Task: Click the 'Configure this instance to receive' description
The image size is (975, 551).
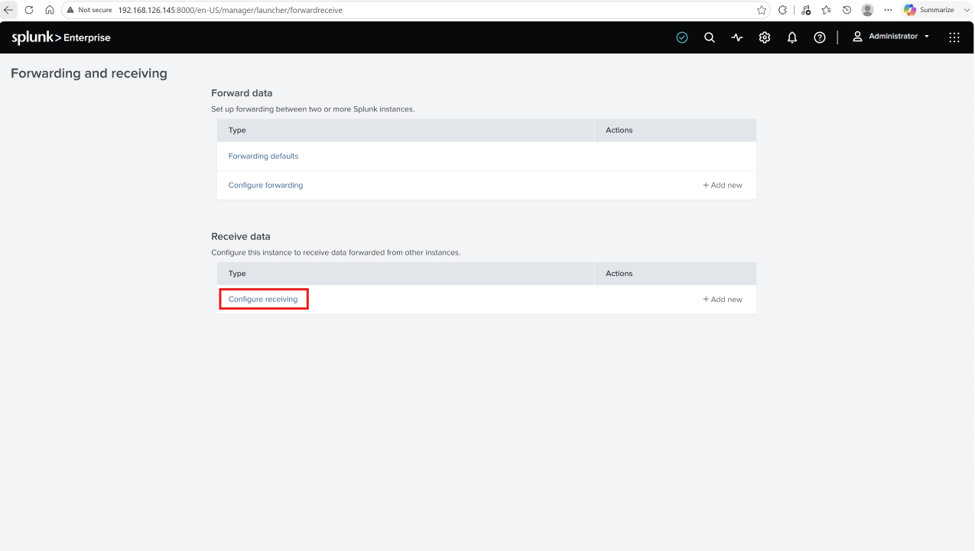Action: (x=336, y=252)
